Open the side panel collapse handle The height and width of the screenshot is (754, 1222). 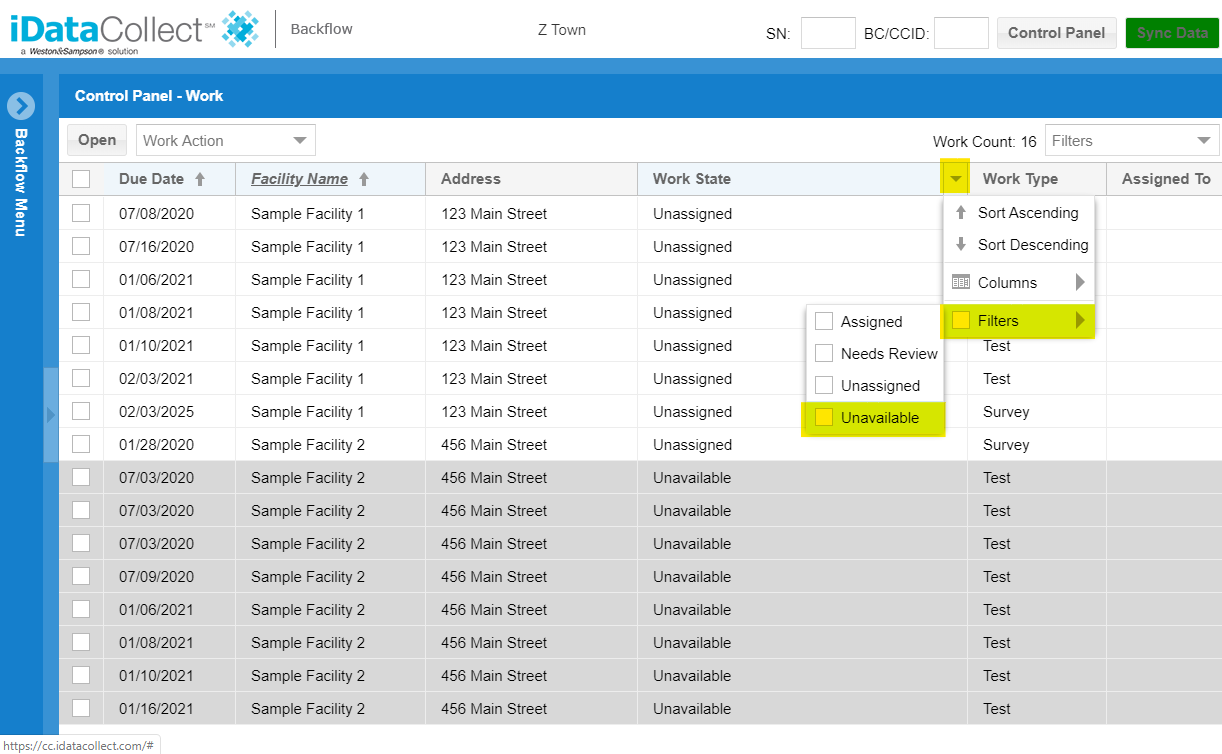(51, 414)
